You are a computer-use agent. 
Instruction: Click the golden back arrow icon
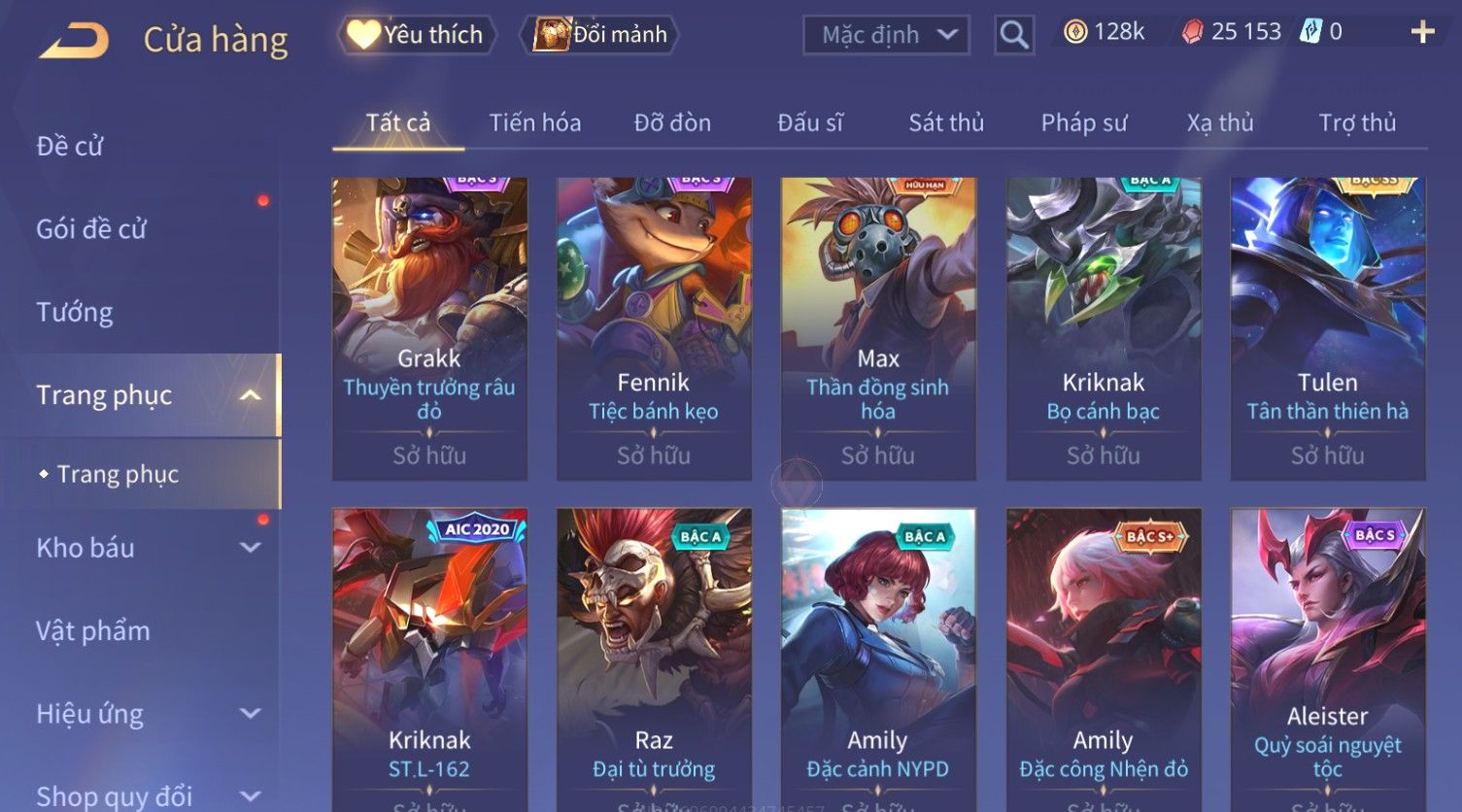[75, 41]
